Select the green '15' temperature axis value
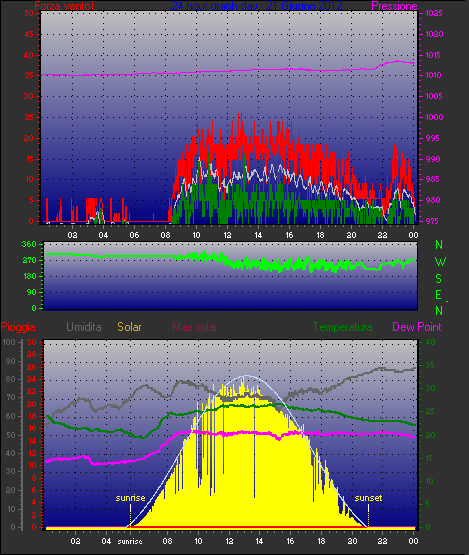This screenshot has height=555, width=469. click(x=430, y=458)
